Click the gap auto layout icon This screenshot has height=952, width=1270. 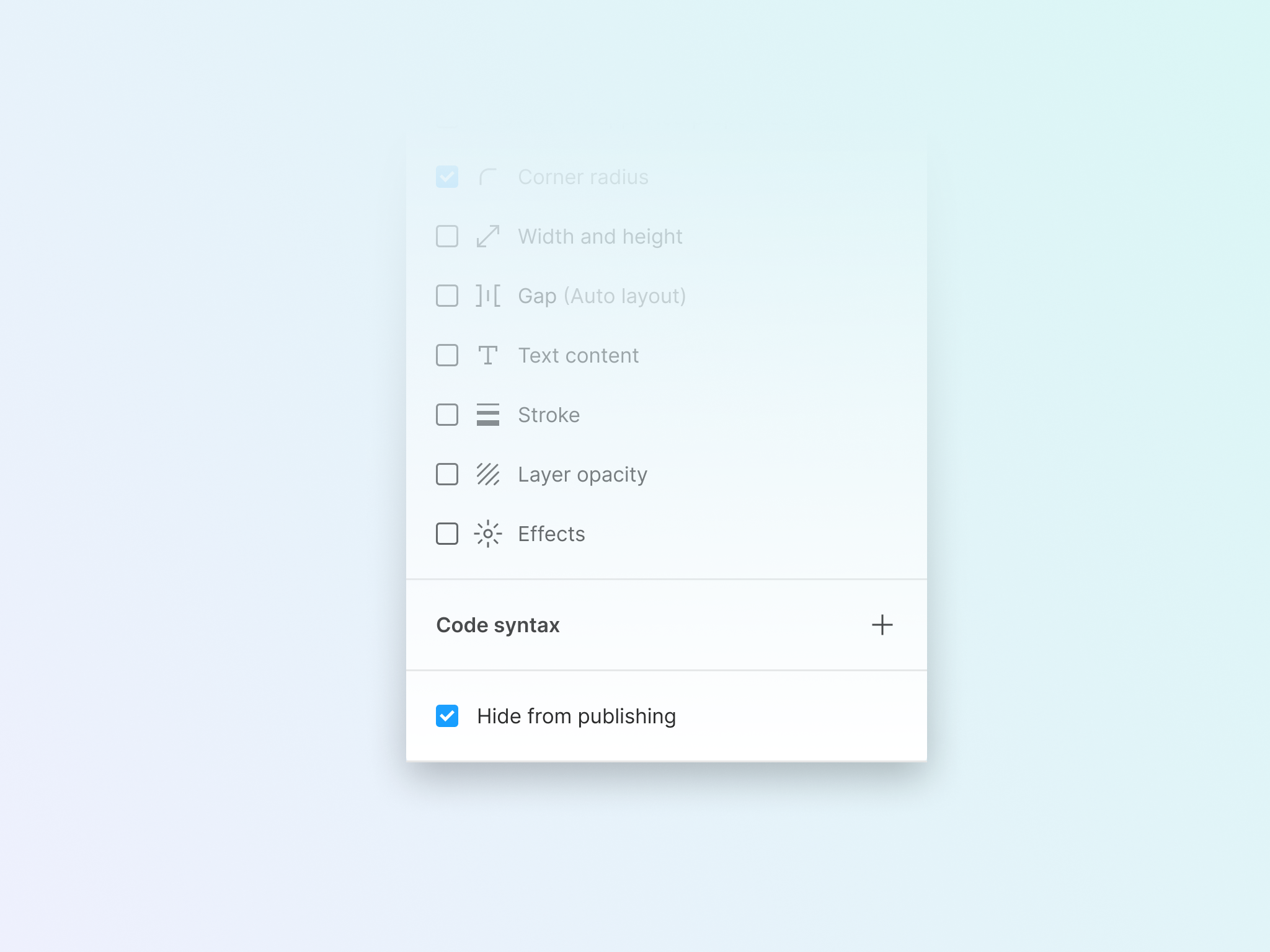coord(487,296)
